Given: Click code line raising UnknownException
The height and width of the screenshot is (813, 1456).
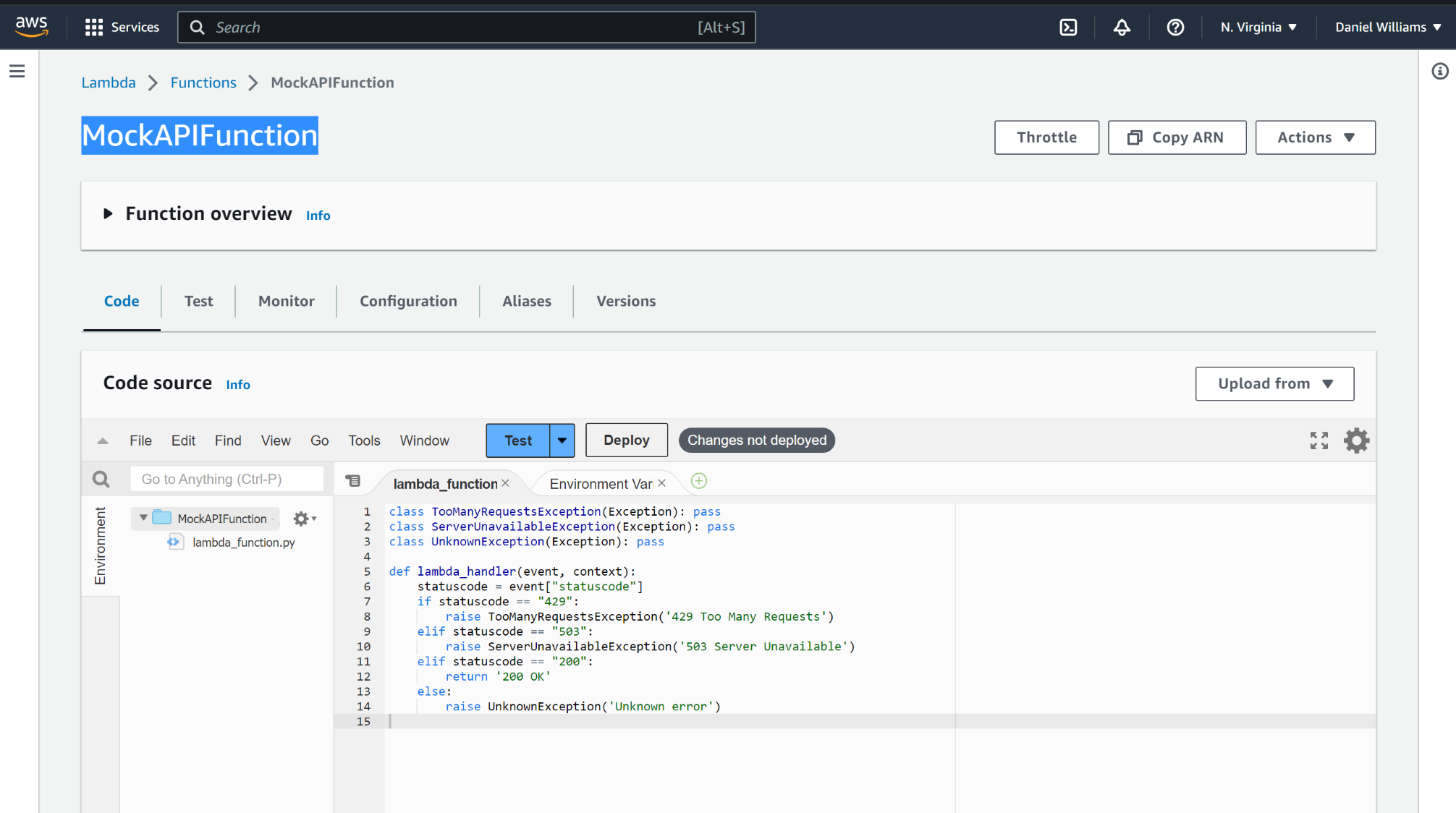Looking at the screenshot, I should [x=583, y=707].
